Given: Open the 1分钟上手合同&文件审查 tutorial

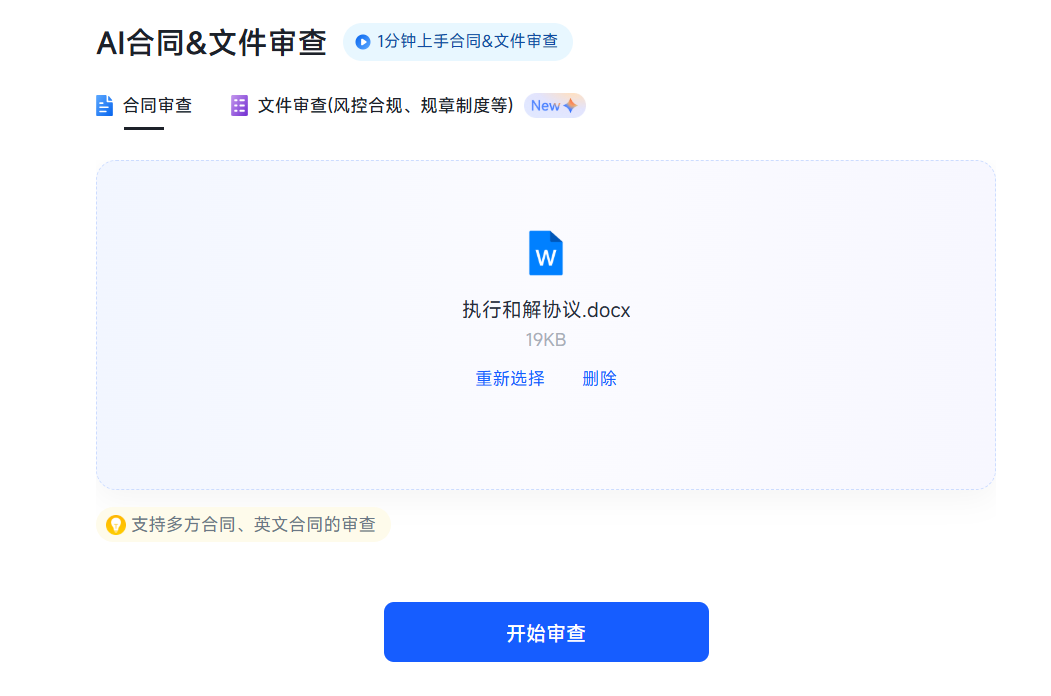Looking at the screenshot, I should [x=457, y=42].
